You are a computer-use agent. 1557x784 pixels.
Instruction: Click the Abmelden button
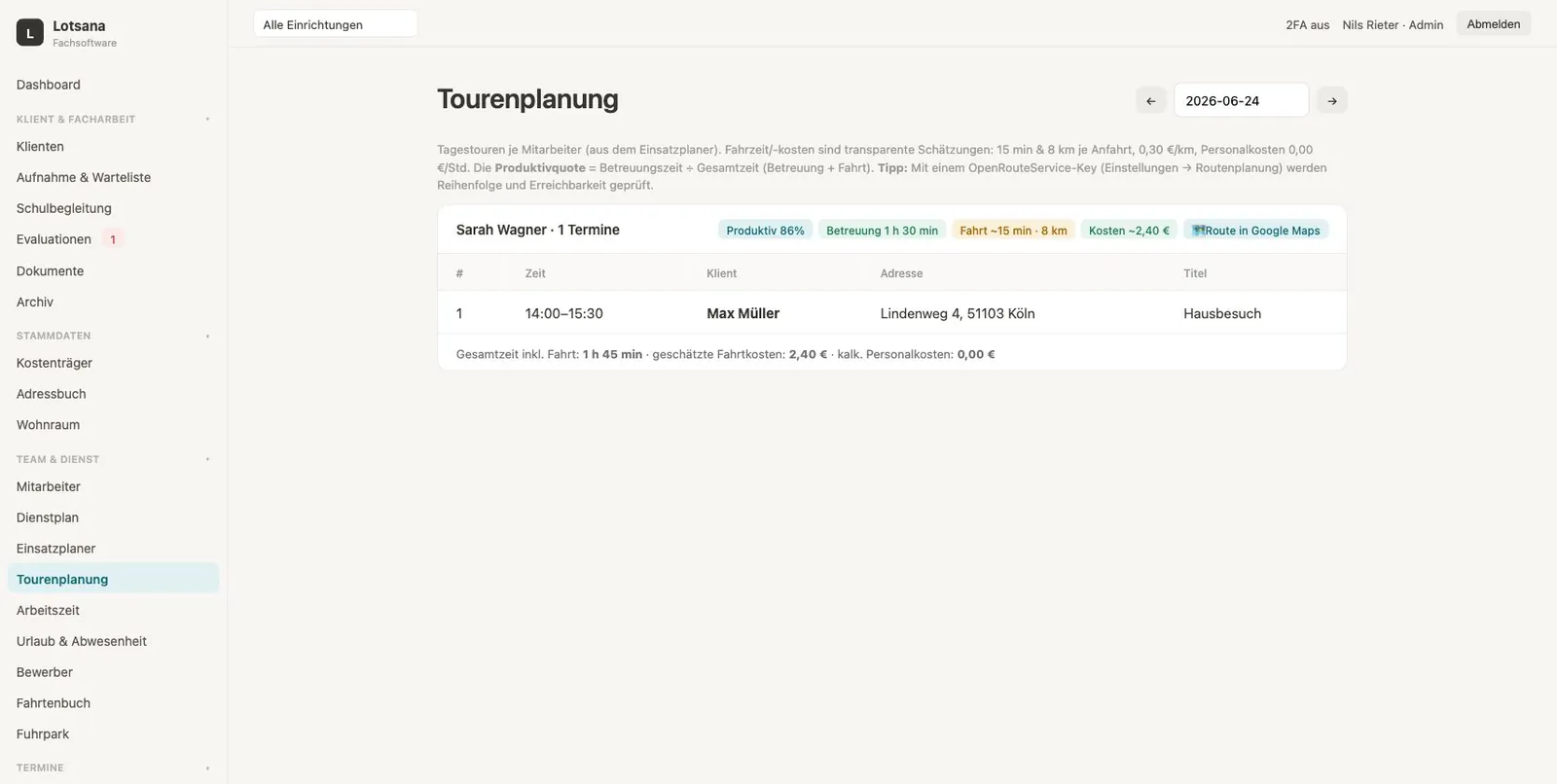1493,24
